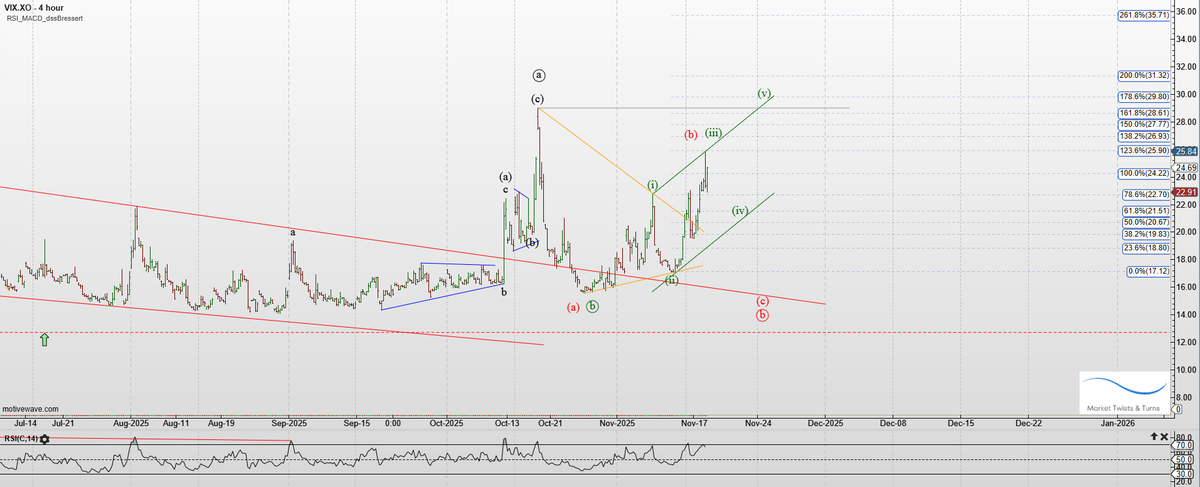Click the Dec-2025 date on time axis

point(825,423)
